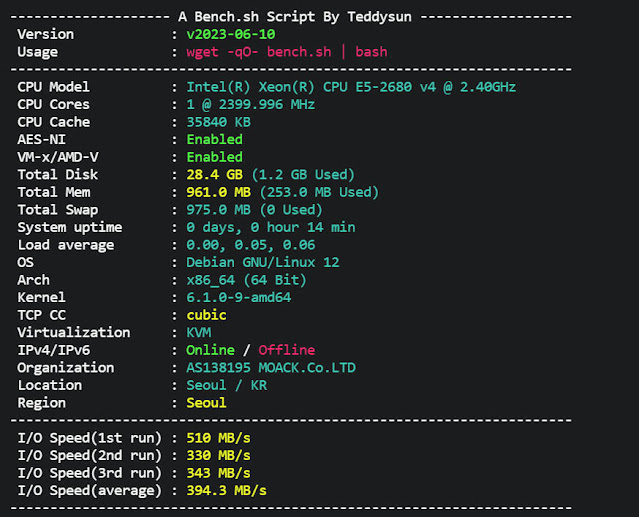Click CPU Cores value 1 @ 2399.996 MHz

(251, 104)
